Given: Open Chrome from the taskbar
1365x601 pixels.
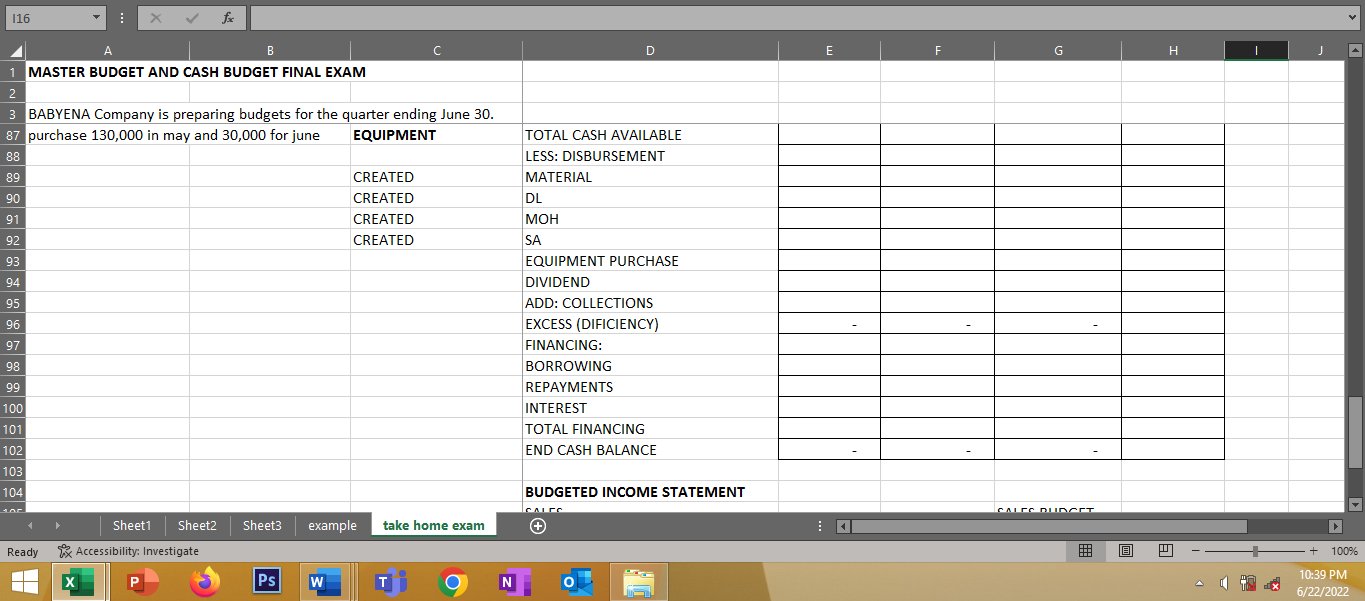Looking at the screenshot, I should click(453, 582).
